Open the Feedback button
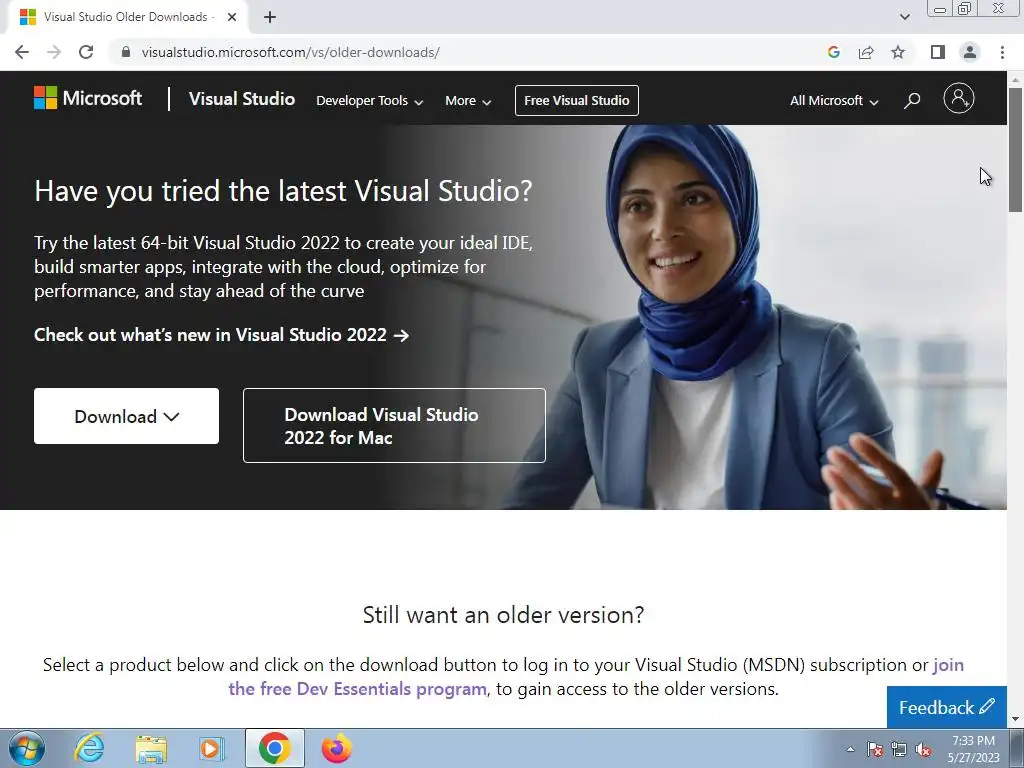 [947, 707]
